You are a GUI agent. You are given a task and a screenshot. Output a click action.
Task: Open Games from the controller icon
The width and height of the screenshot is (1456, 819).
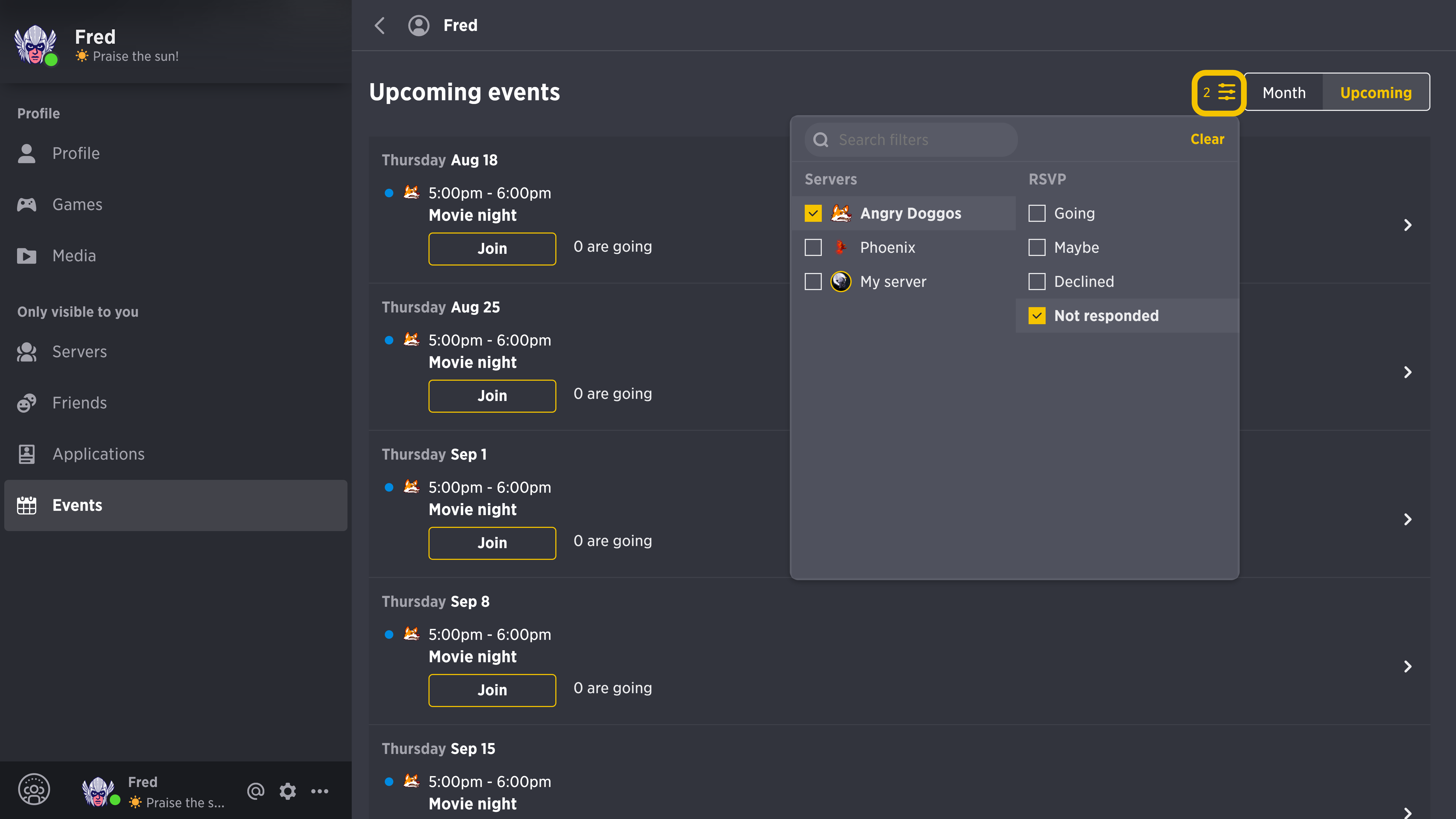click(x=27, y=204)
